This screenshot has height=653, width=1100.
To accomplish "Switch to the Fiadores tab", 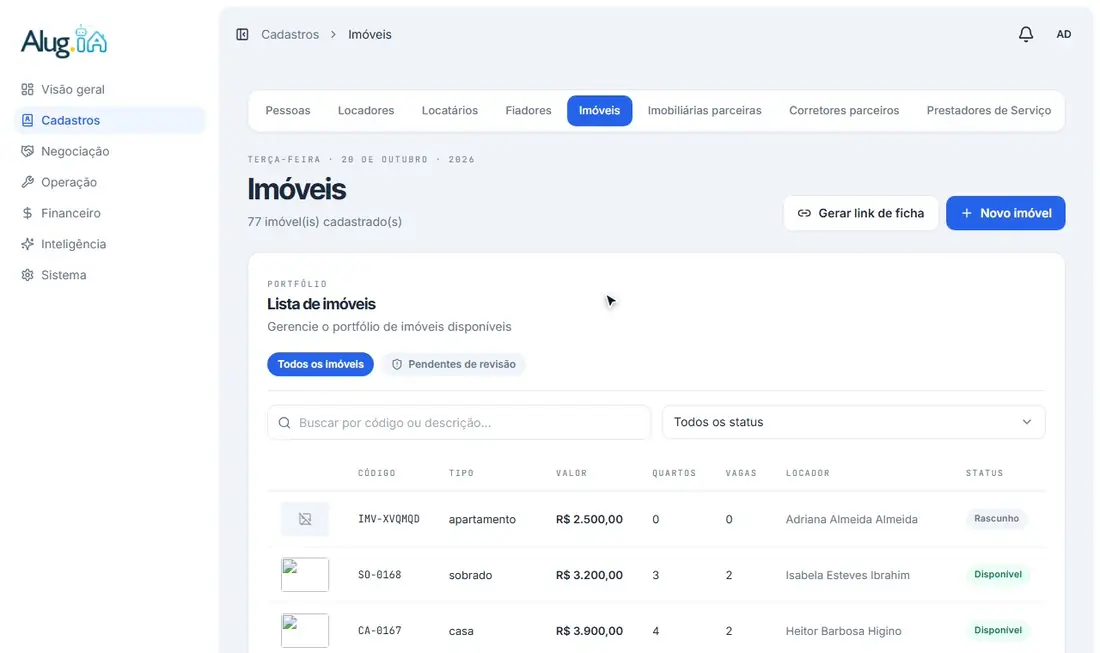I will click(528, 110).
